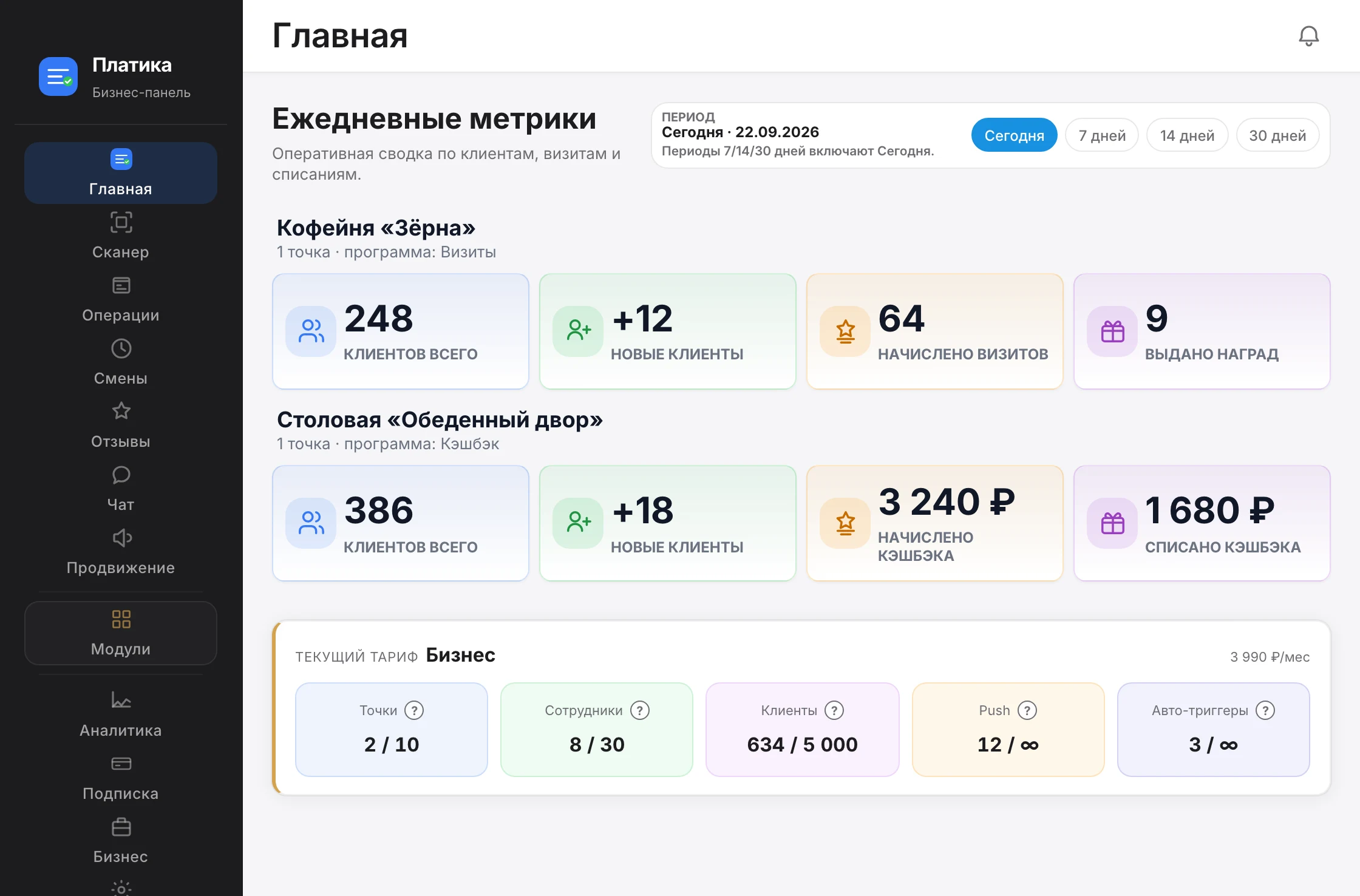
Task: Click new-user icon on +18 card
Action: pos(578,523)
